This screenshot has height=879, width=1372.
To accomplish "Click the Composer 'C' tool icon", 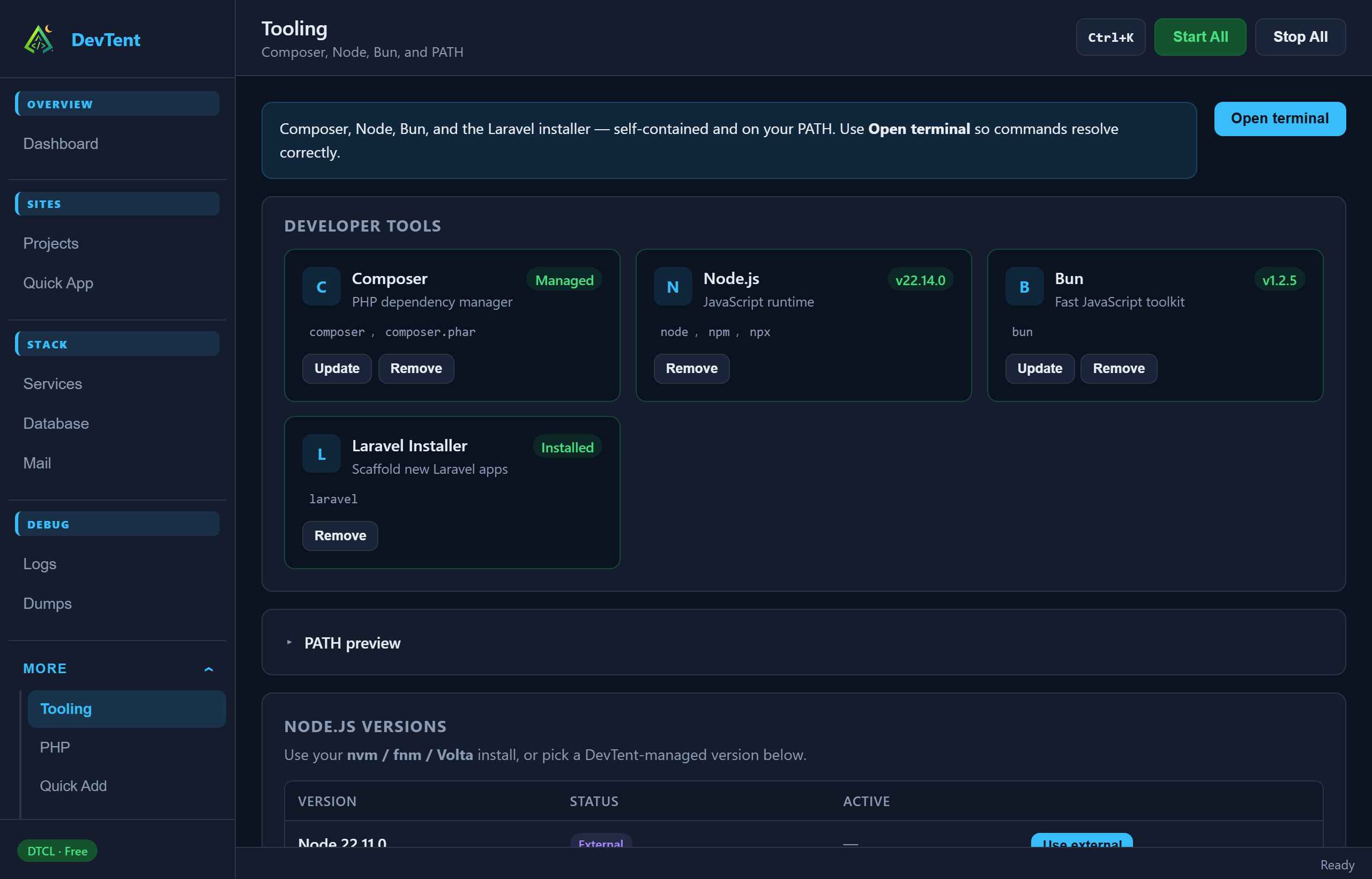I will [x=322, y=287].
